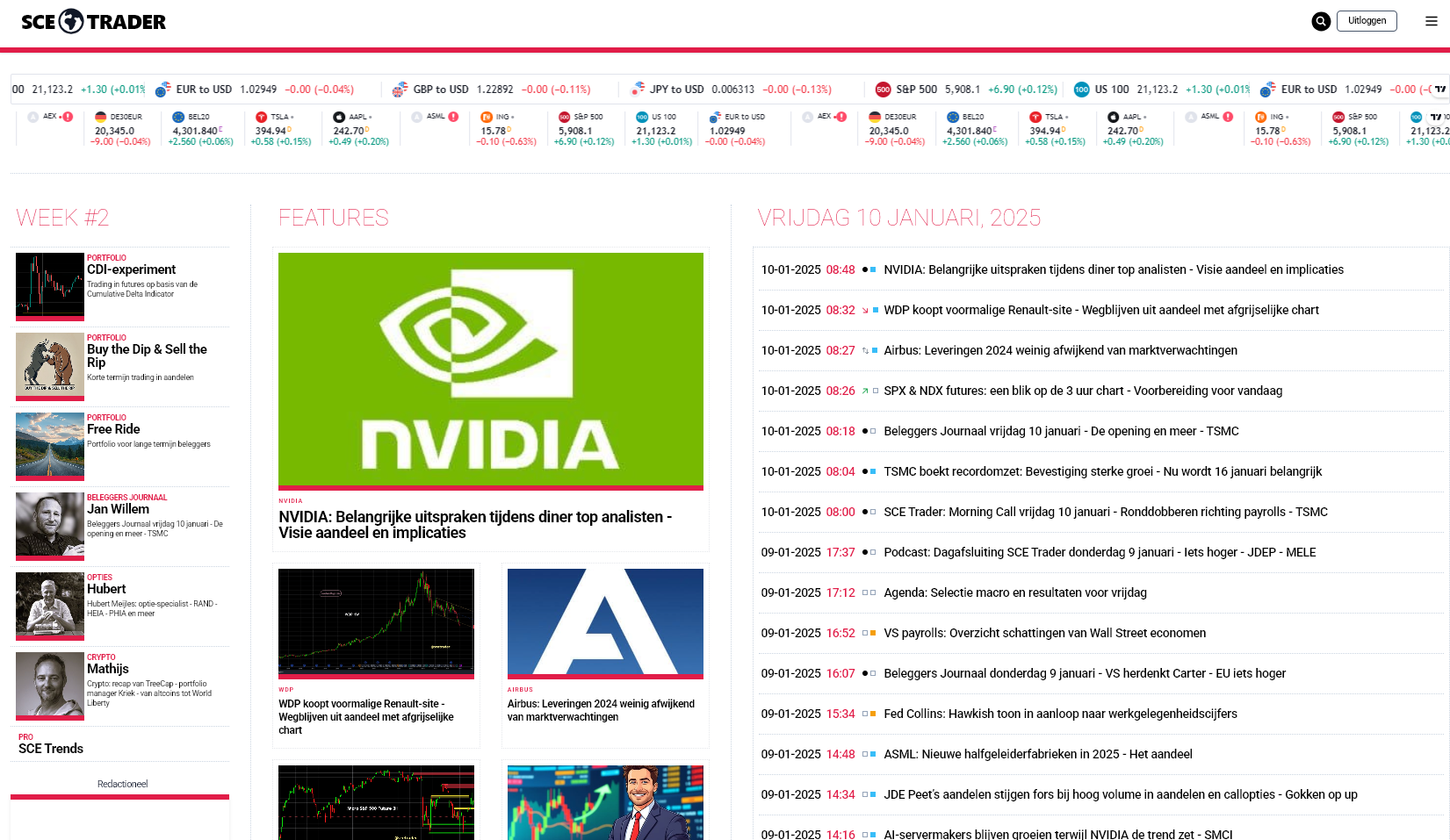Select the GBP to USD flag icon
1450x840 pixels.
[400, 90]
